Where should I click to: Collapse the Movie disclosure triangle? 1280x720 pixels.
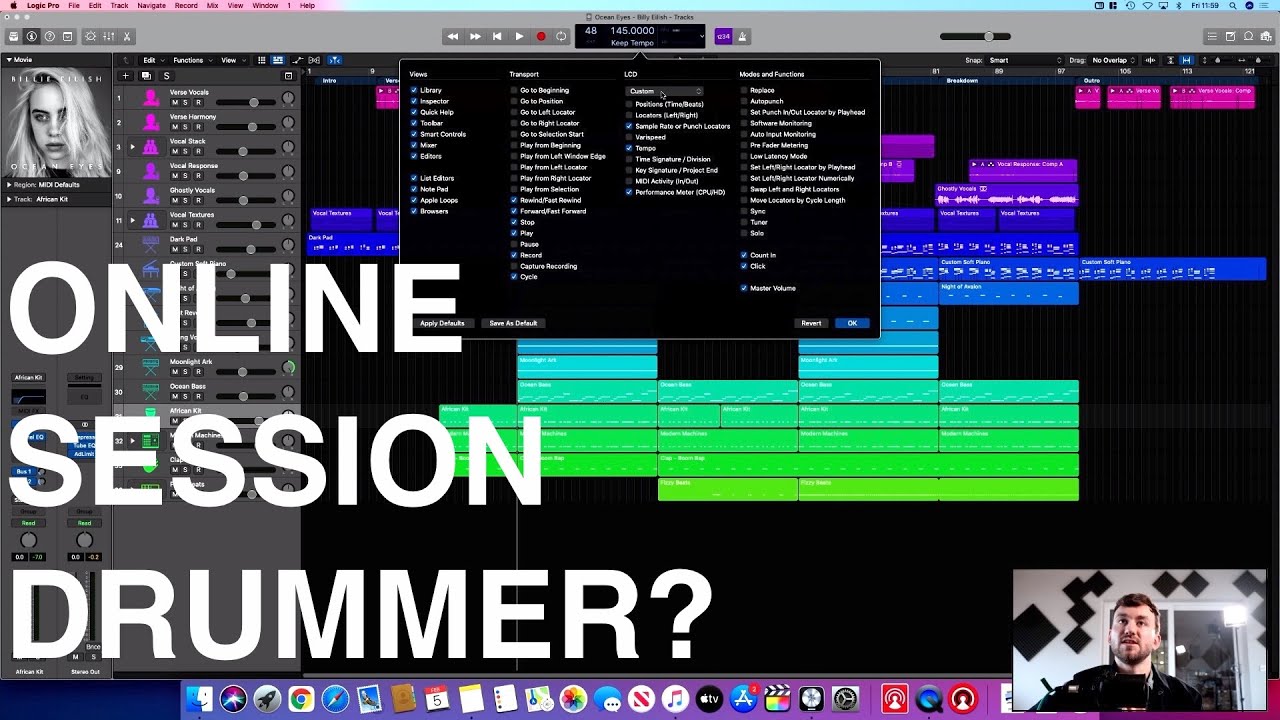tap(10, 60)
